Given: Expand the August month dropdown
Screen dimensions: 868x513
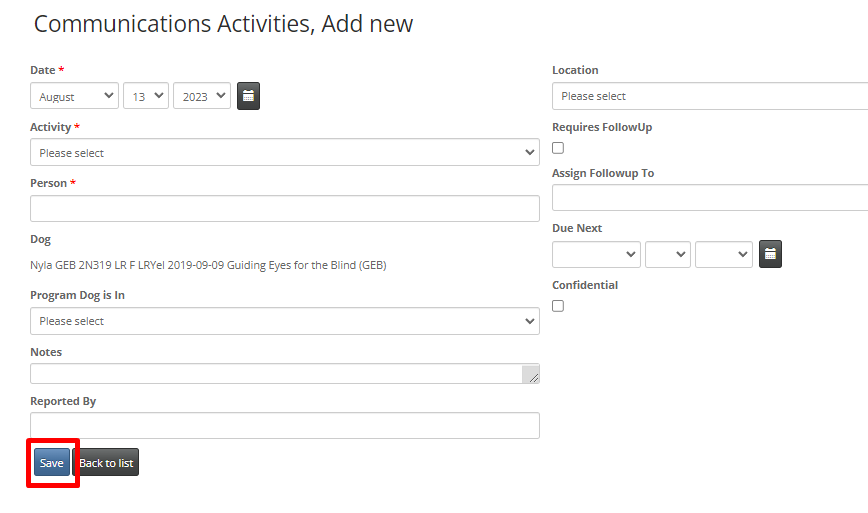Looking at the screenshot, I should [x=74, y=96].
